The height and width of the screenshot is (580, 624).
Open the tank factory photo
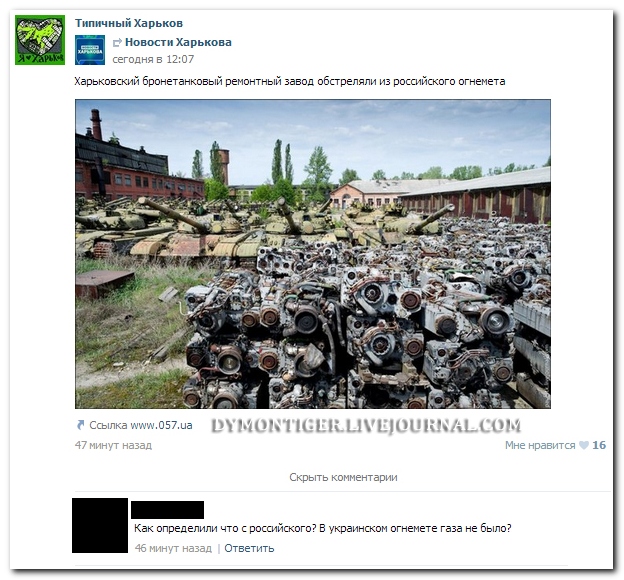pos(313,254)
